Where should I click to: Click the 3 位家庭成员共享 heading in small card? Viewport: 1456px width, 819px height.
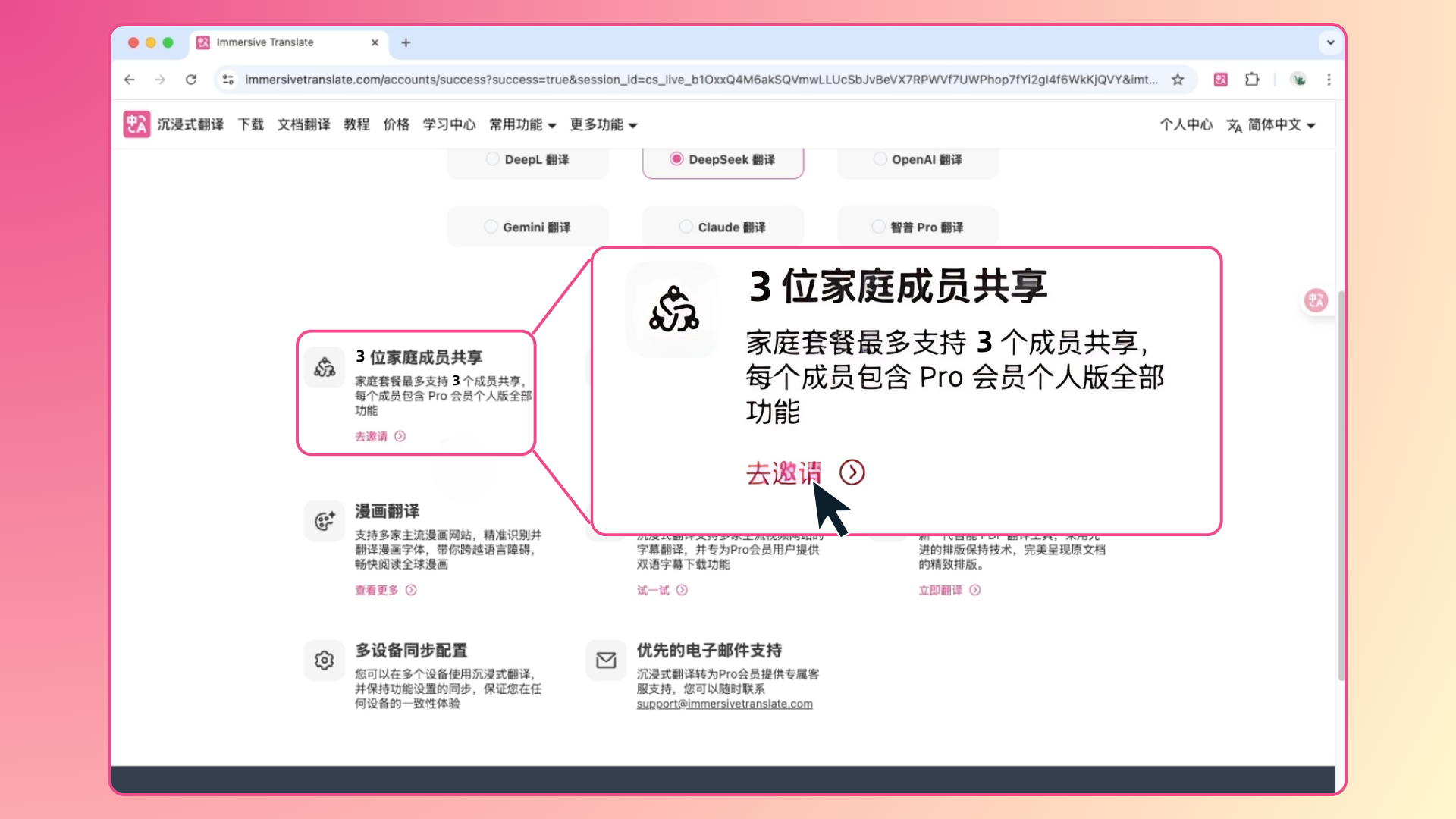(419, 357)
